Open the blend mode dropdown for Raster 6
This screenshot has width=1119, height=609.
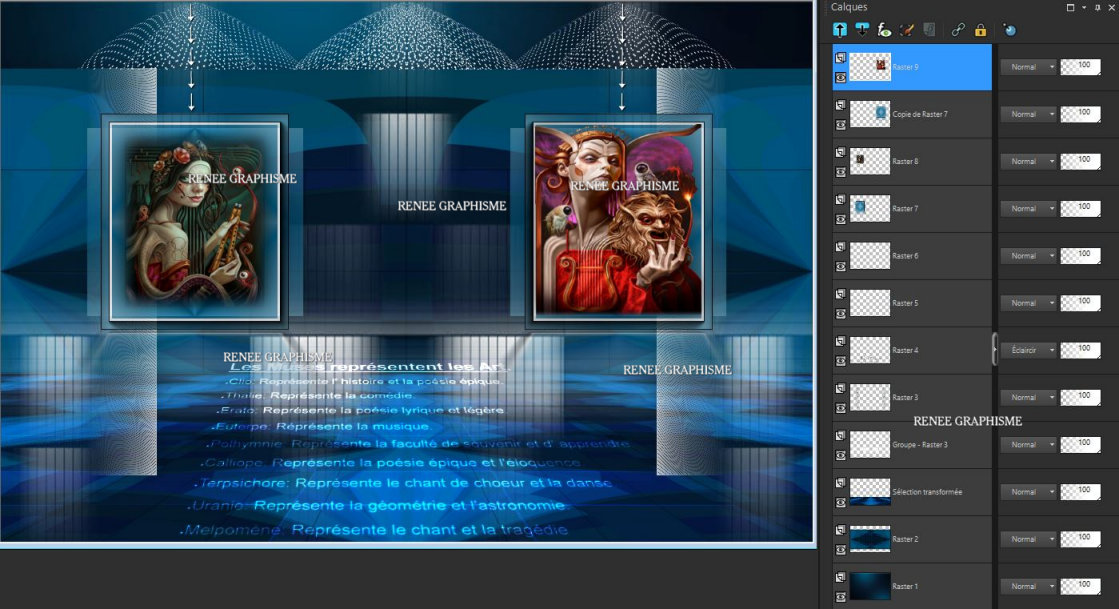1028,256
